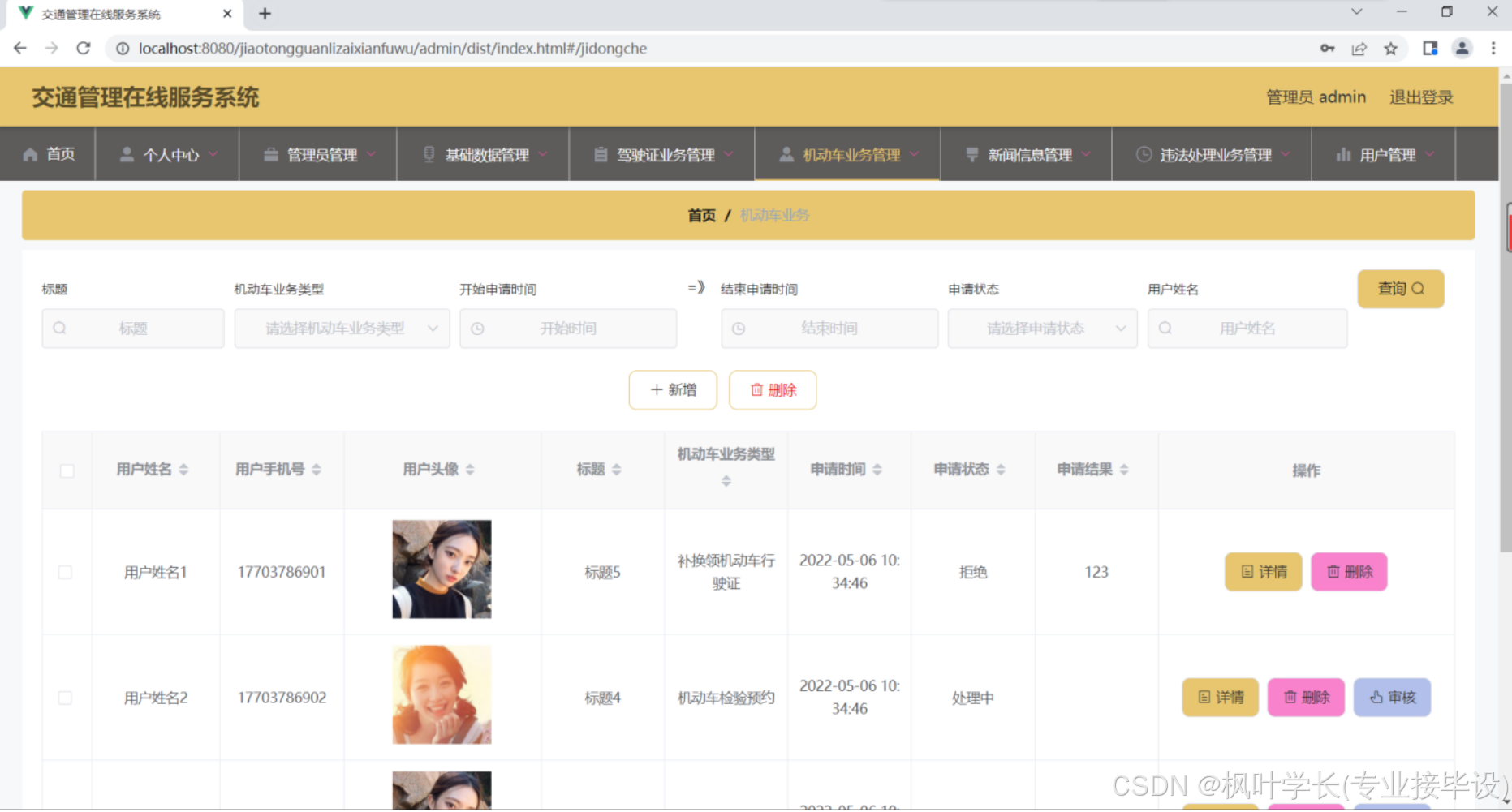Click the search icon in 标题 field
1512x812 pixels.
(60, 329)
